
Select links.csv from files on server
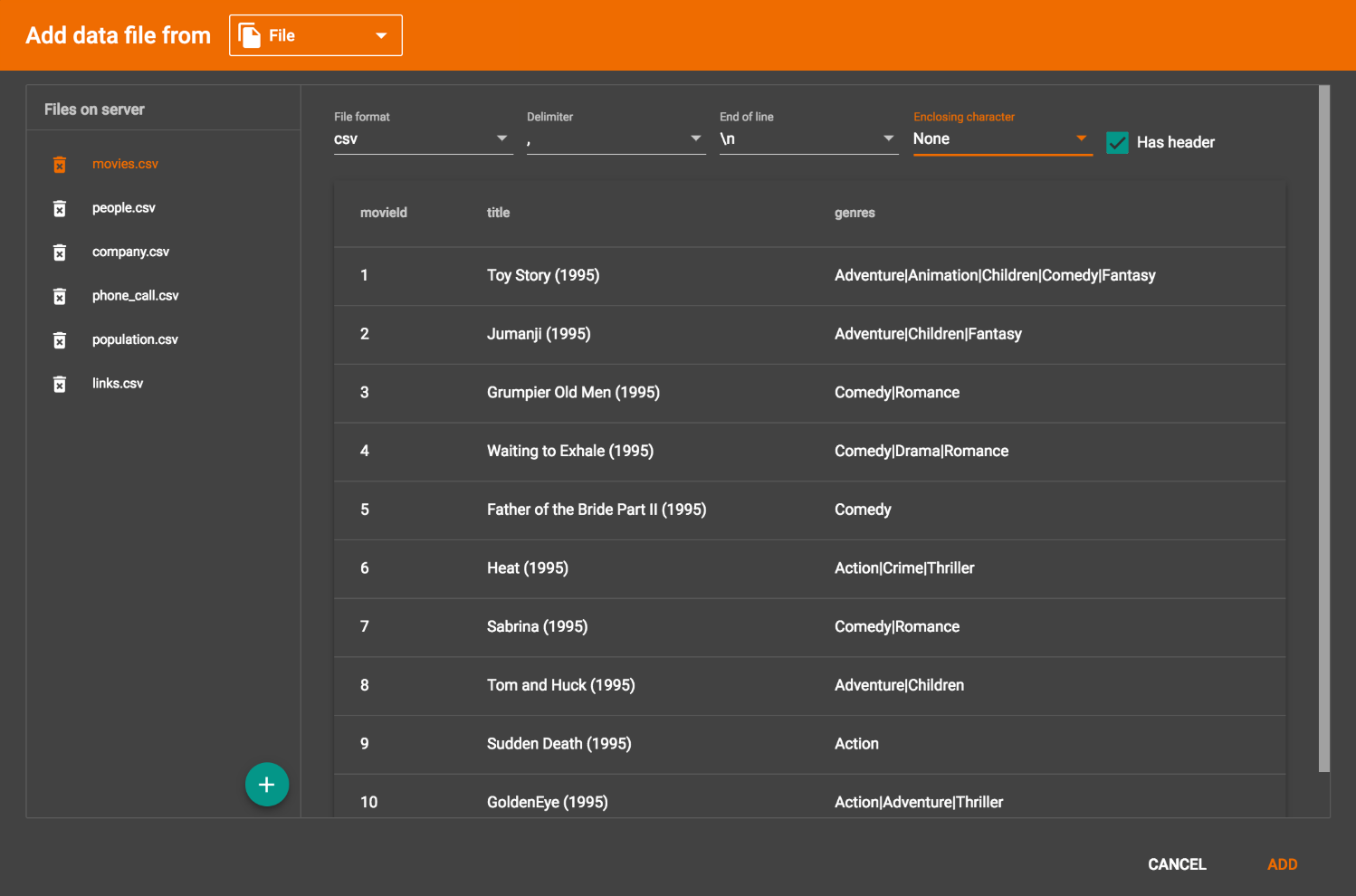point(118,384)
